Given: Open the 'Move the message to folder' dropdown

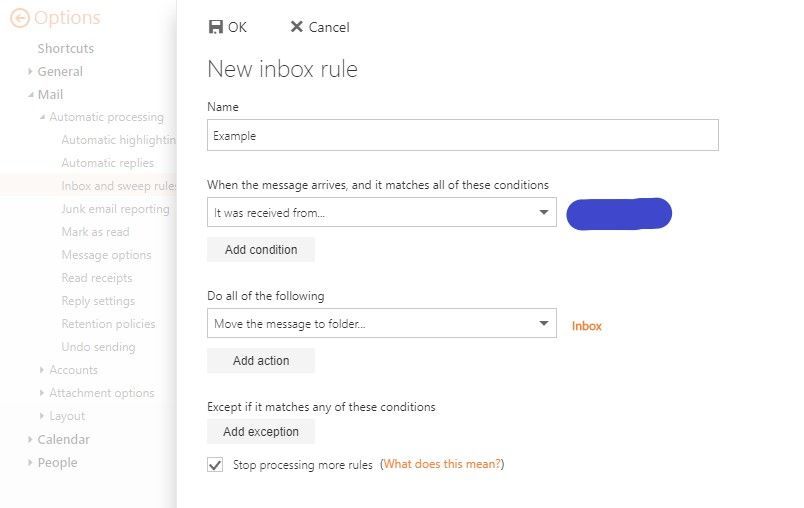Looking at the screenshot, I should (x=381, y=323).
